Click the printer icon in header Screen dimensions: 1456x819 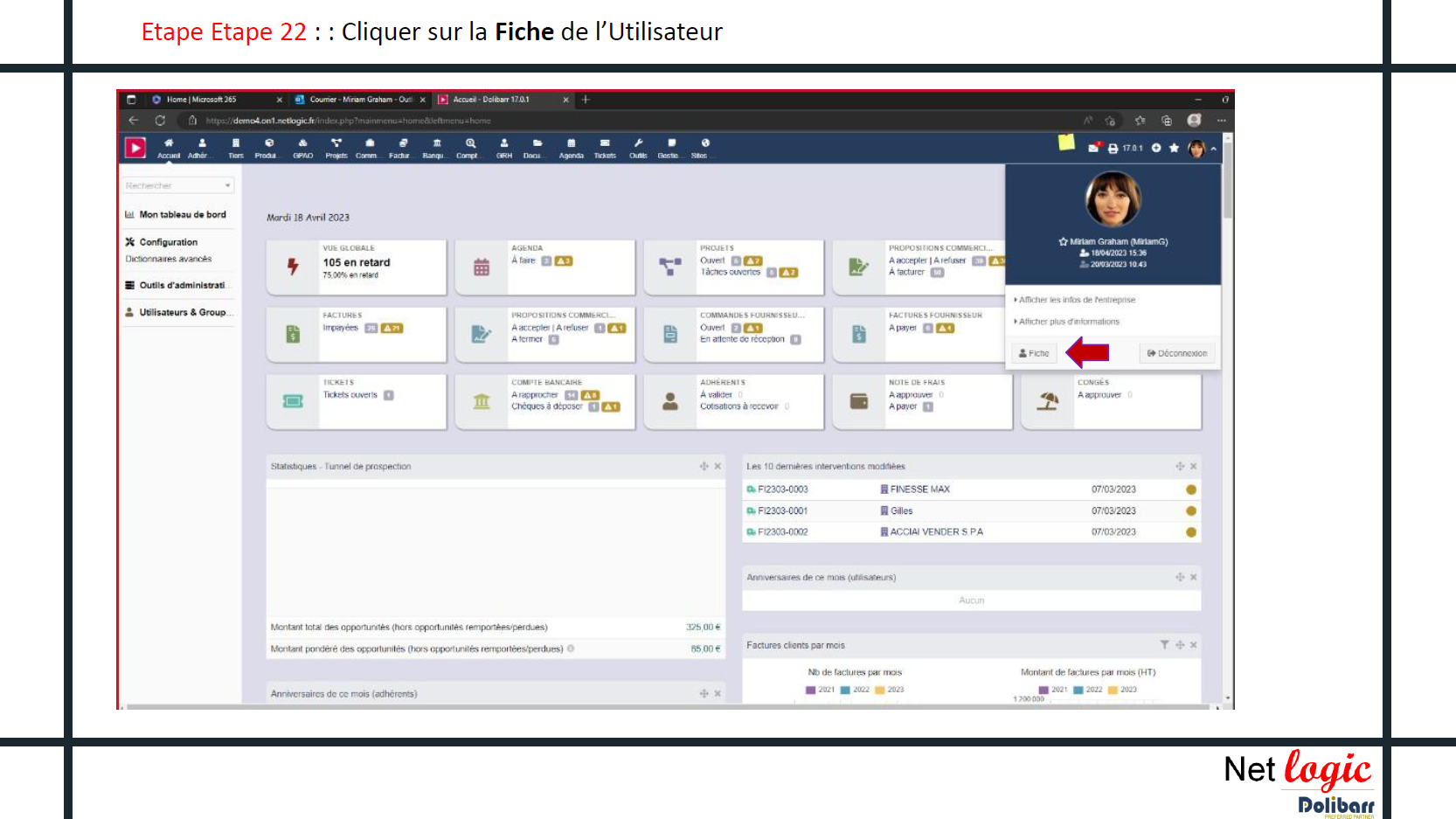[1113, 149]
